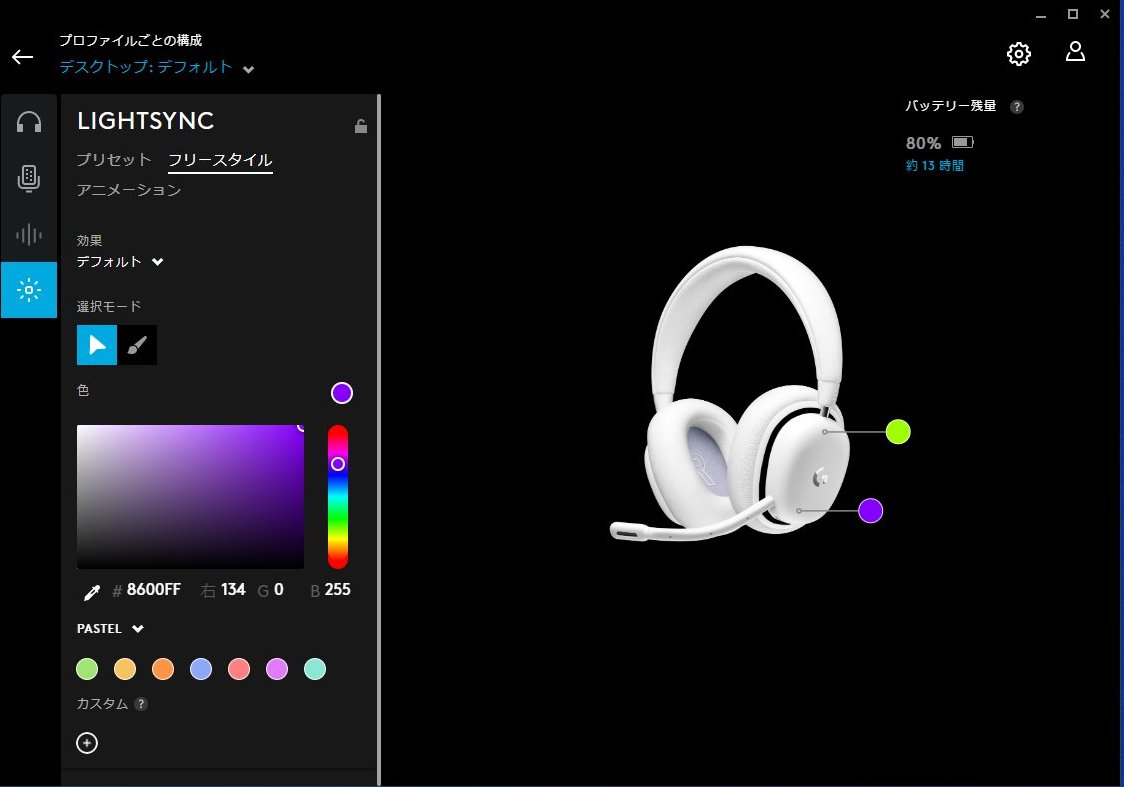Screen dimensions: 1124x787
Task: Select the pastel blue swatch
Action: [201, 669]
